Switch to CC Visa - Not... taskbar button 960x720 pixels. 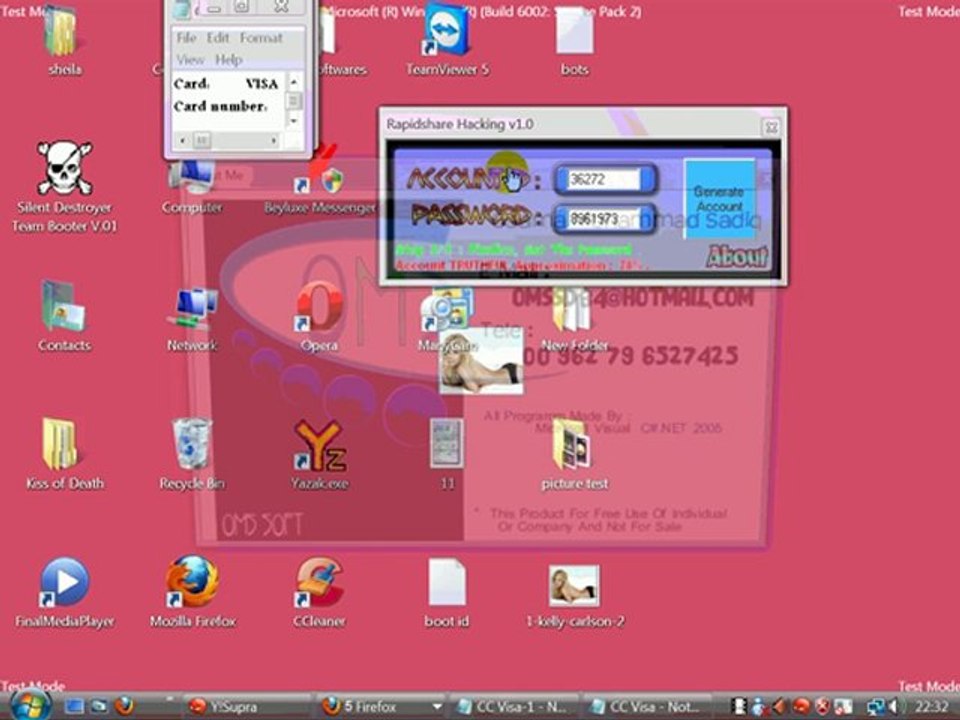click(x=648, y=707)
